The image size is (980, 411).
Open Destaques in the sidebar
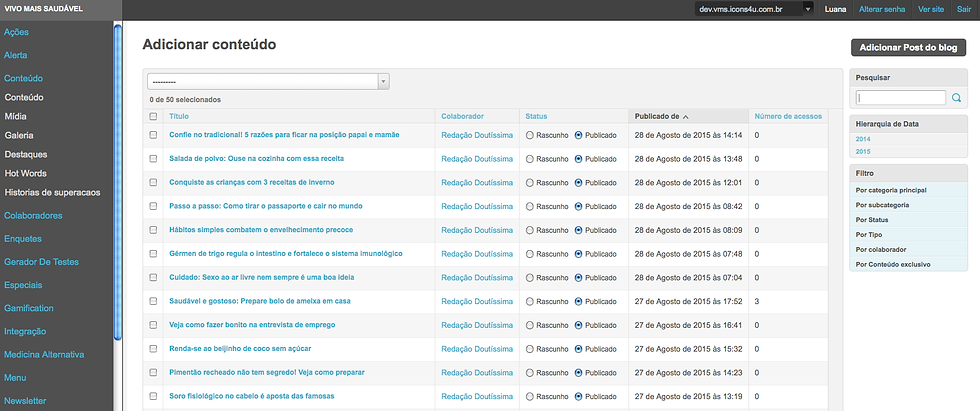(x=26, y=154)
